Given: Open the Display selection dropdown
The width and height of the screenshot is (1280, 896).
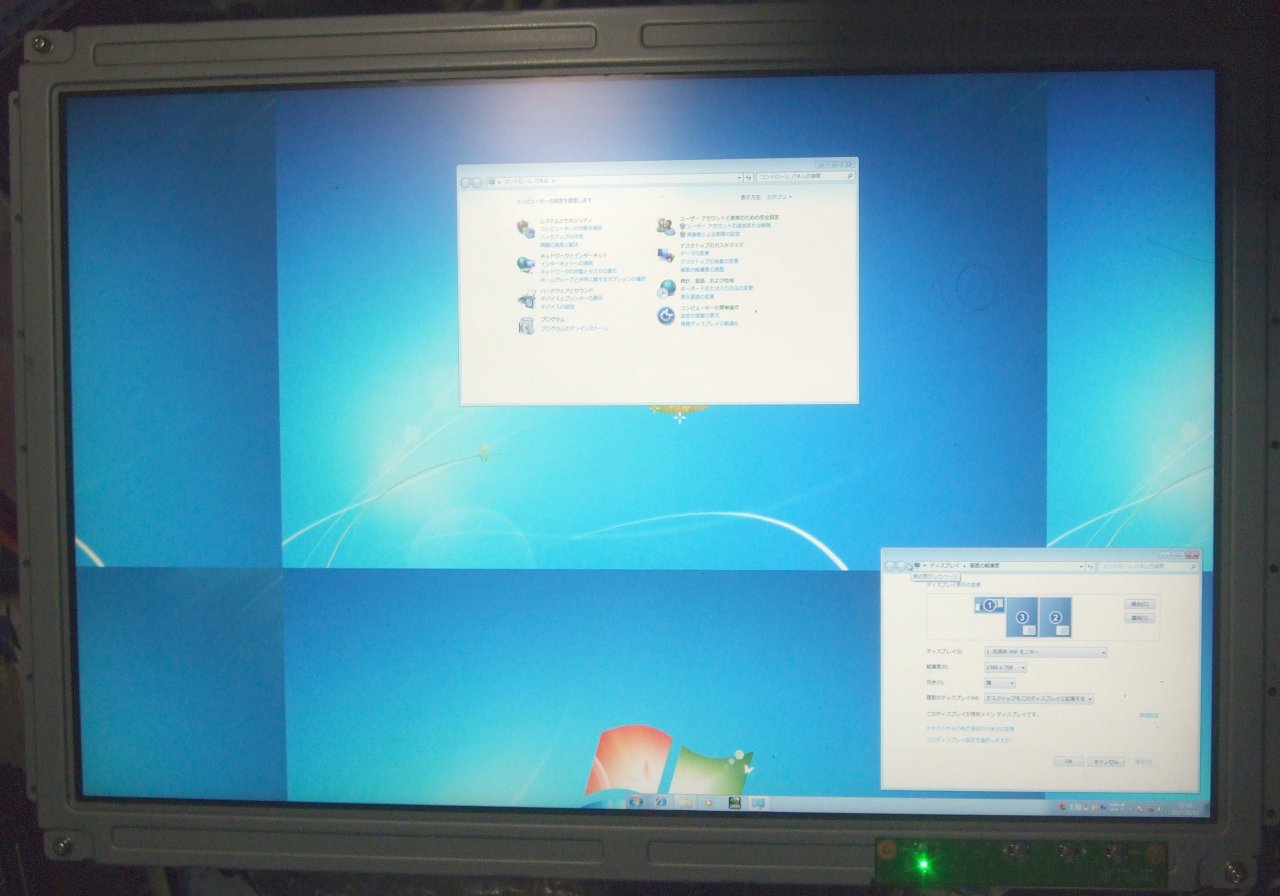Looking at the screenshot, I should (1045, 652).
